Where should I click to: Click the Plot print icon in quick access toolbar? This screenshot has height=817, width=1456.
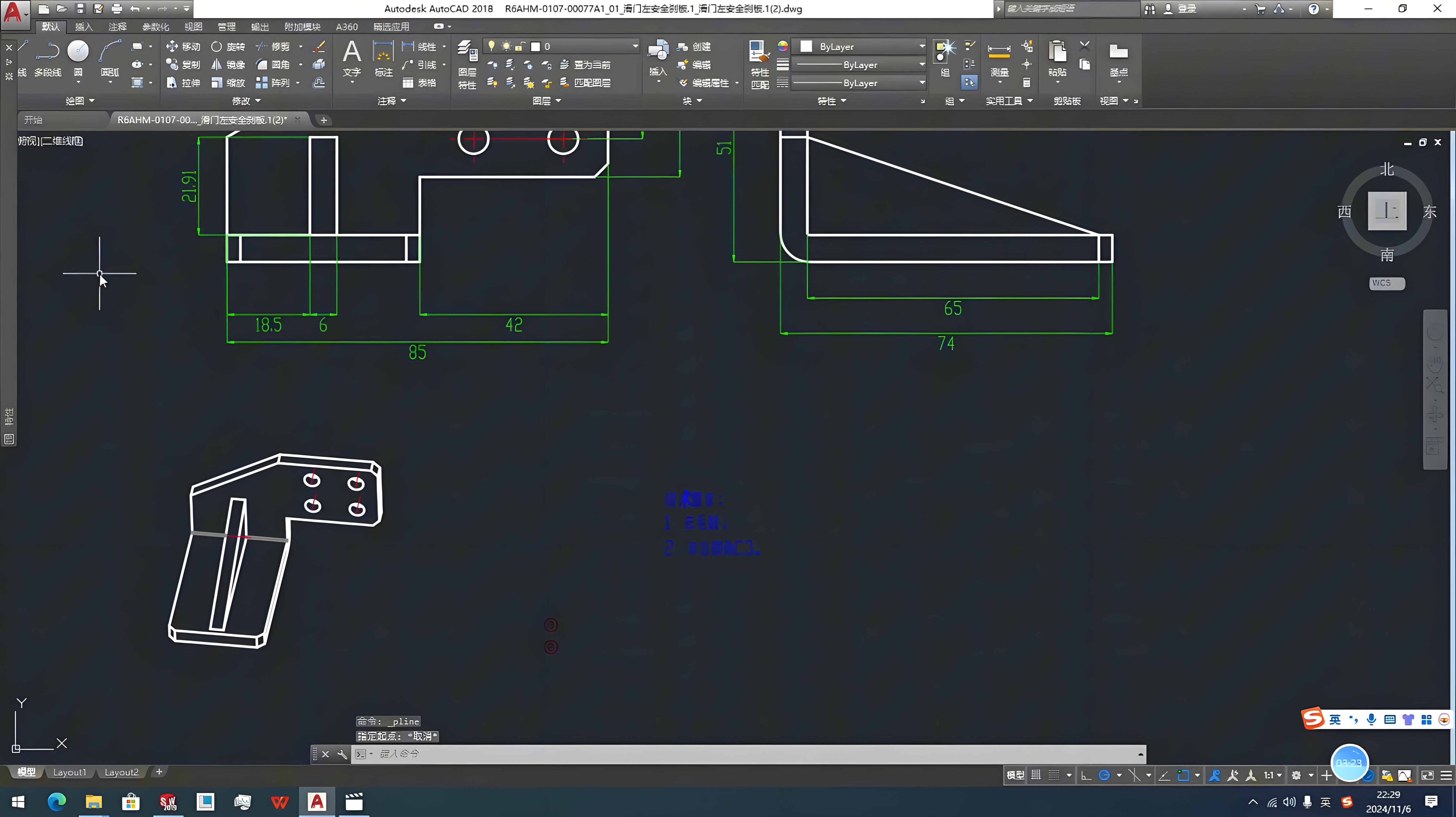click(x=117, y=9)
